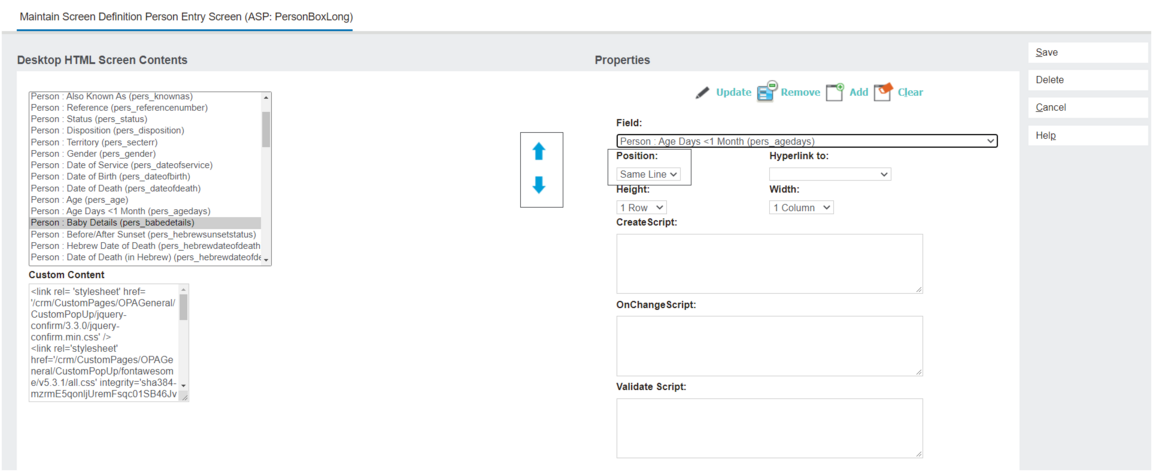This screenshot has height=472, width=1153.
Task: Select Person : Before/After Sunset row
Action: click(x=145, y=234)
